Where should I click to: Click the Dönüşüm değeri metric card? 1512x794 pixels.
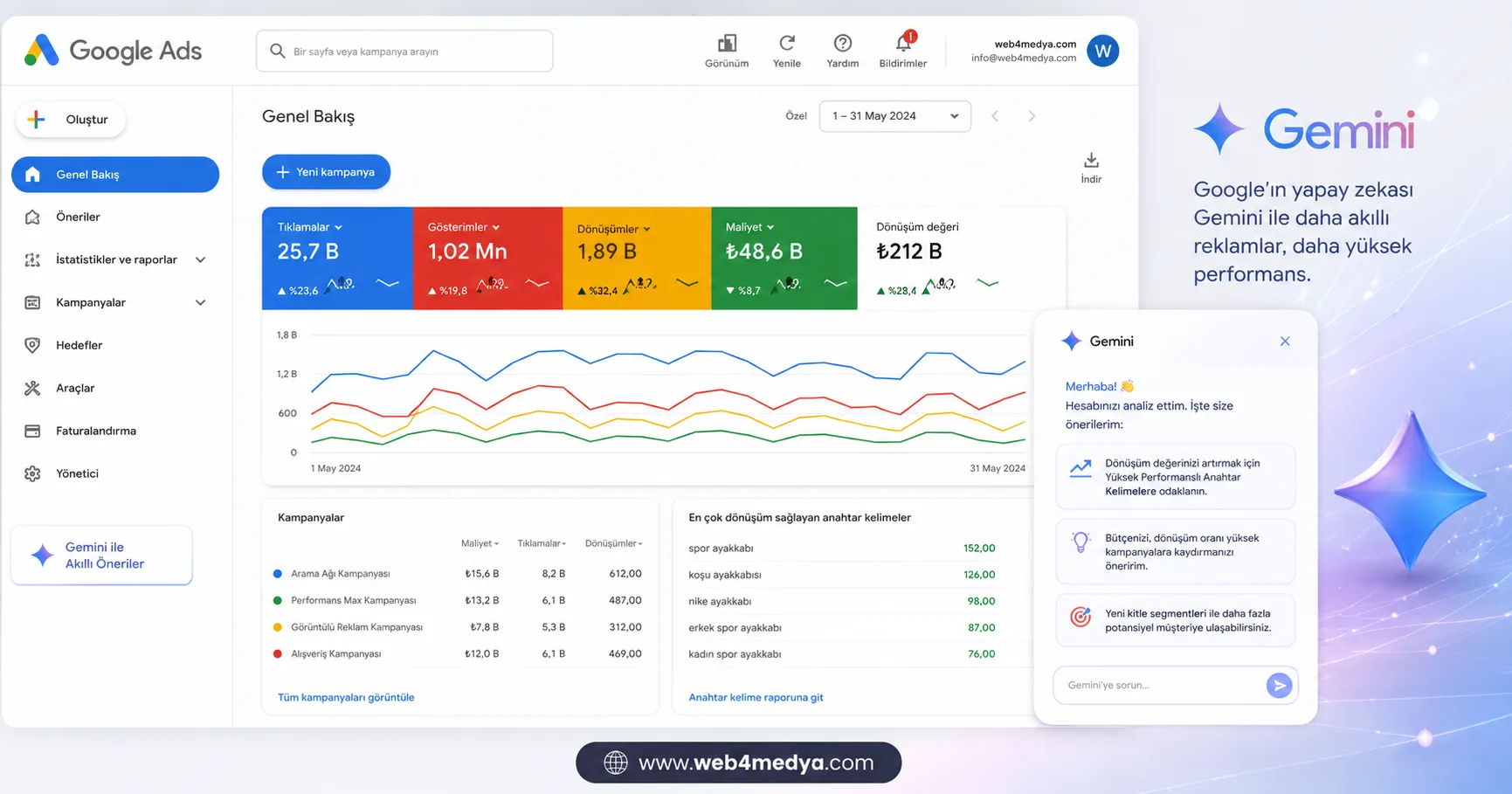[961, 259]
